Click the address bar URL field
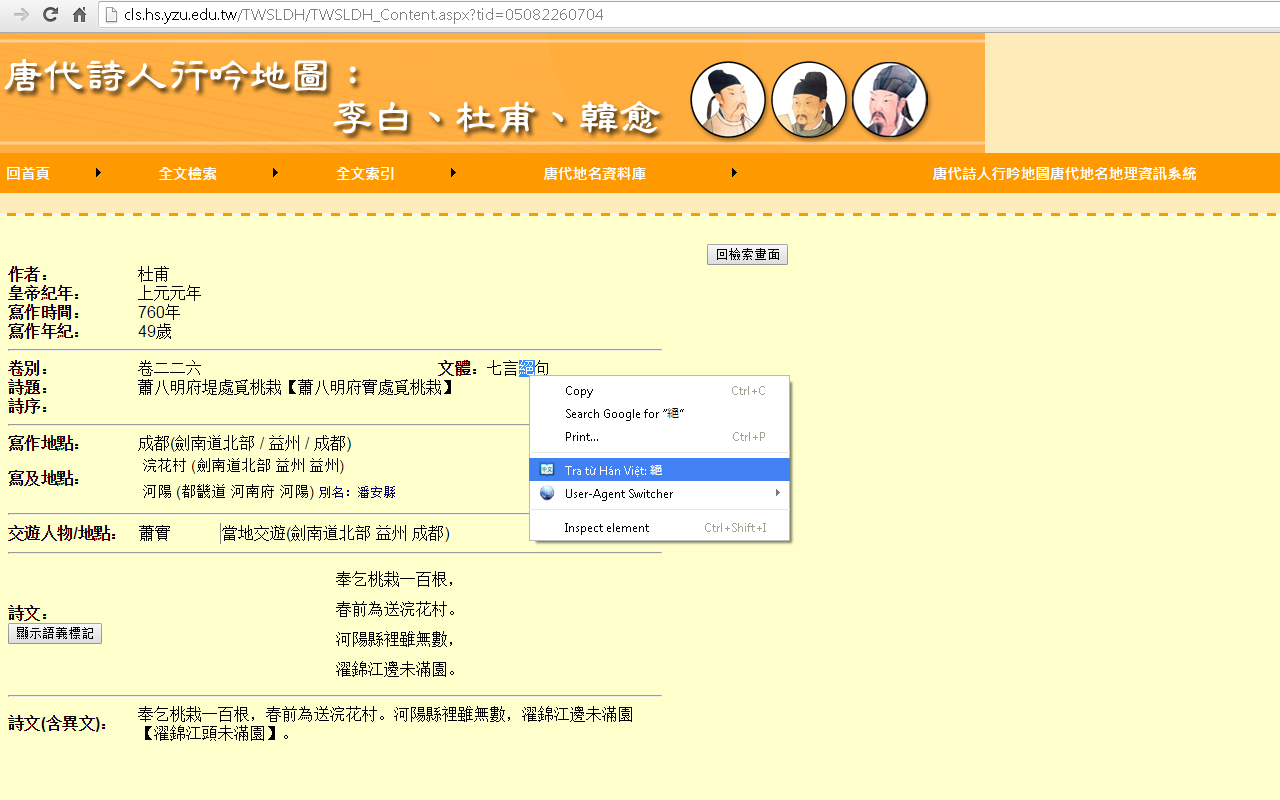Image resolution: width=1280 pixels, height=800 pixels. pyautogui.click(x=690, y=15)
